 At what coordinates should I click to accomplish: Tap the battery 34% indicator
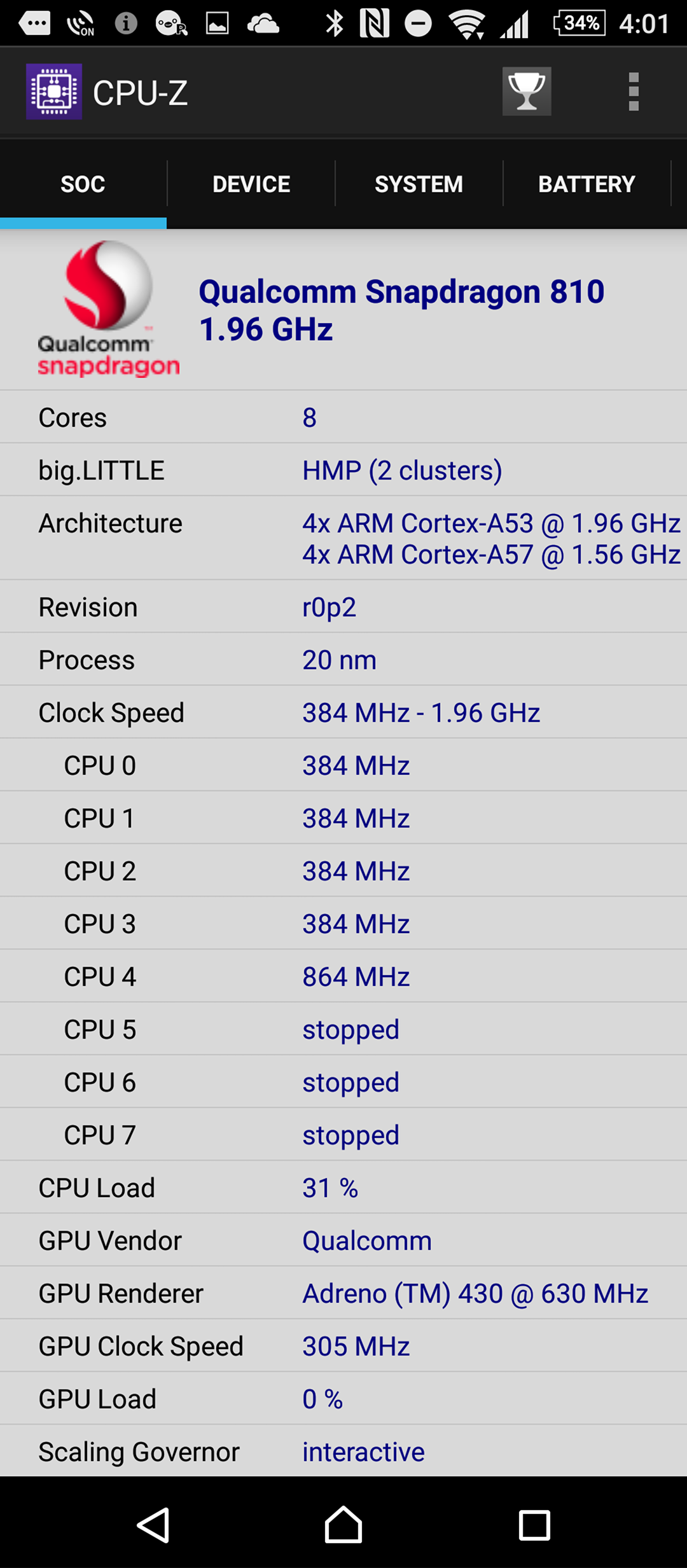click(579, 24)
